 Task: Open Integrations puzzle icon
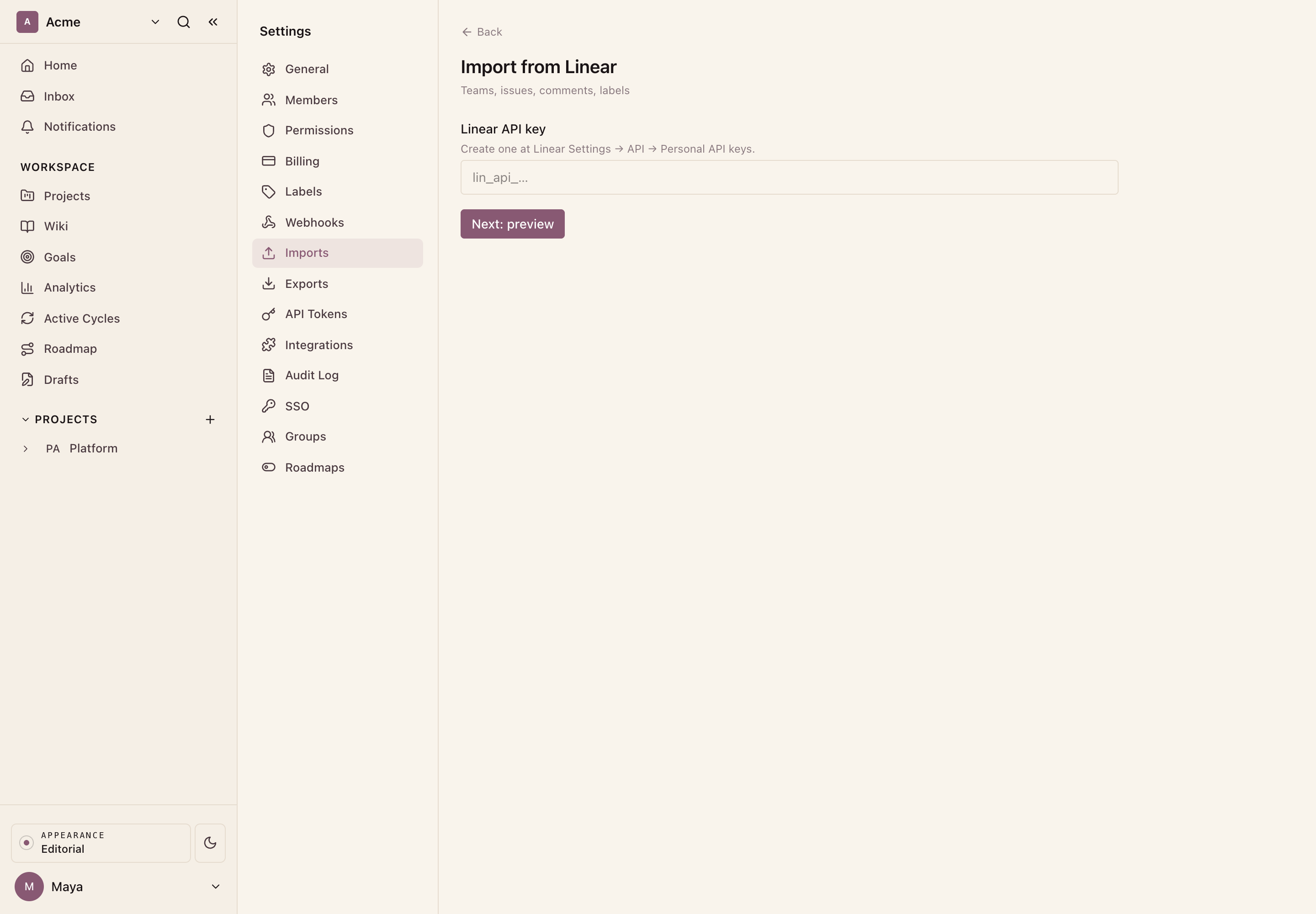[x=269, y=345]
